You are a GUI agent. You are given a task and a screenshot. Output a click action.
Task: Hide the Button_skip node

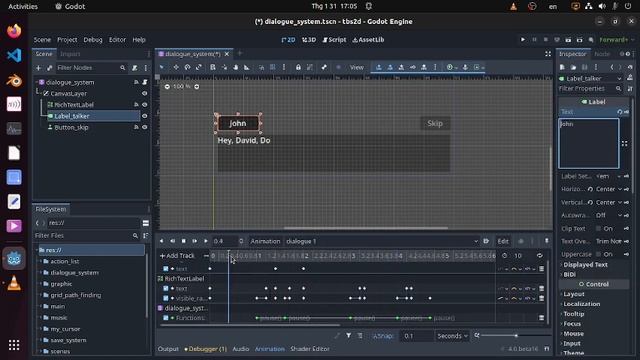pyautogui.click(x=144, y=127)
